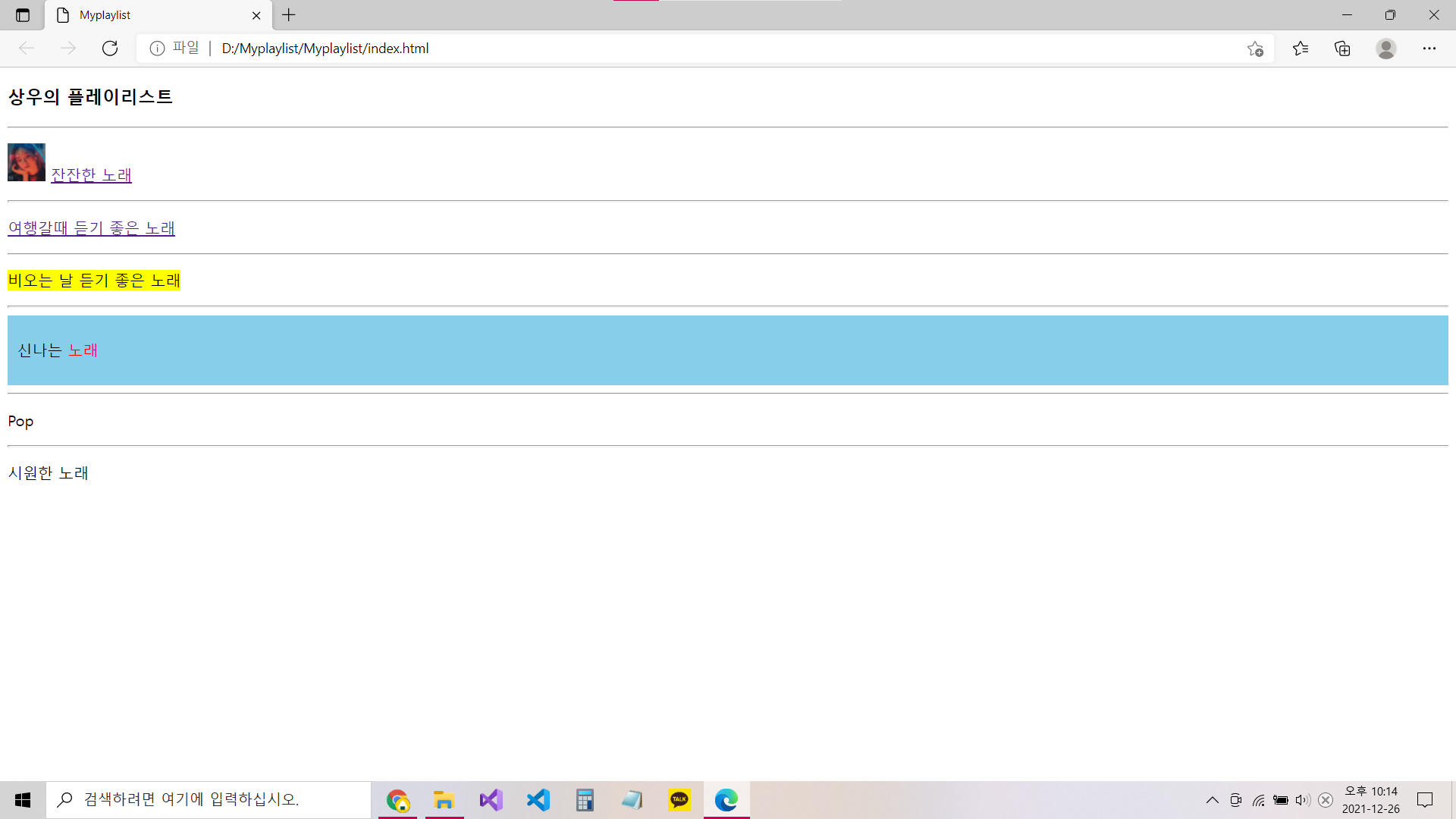This screenshot has height=819, width=1456.
Task: Open a new tab with plus
Action: pos(289,15)
